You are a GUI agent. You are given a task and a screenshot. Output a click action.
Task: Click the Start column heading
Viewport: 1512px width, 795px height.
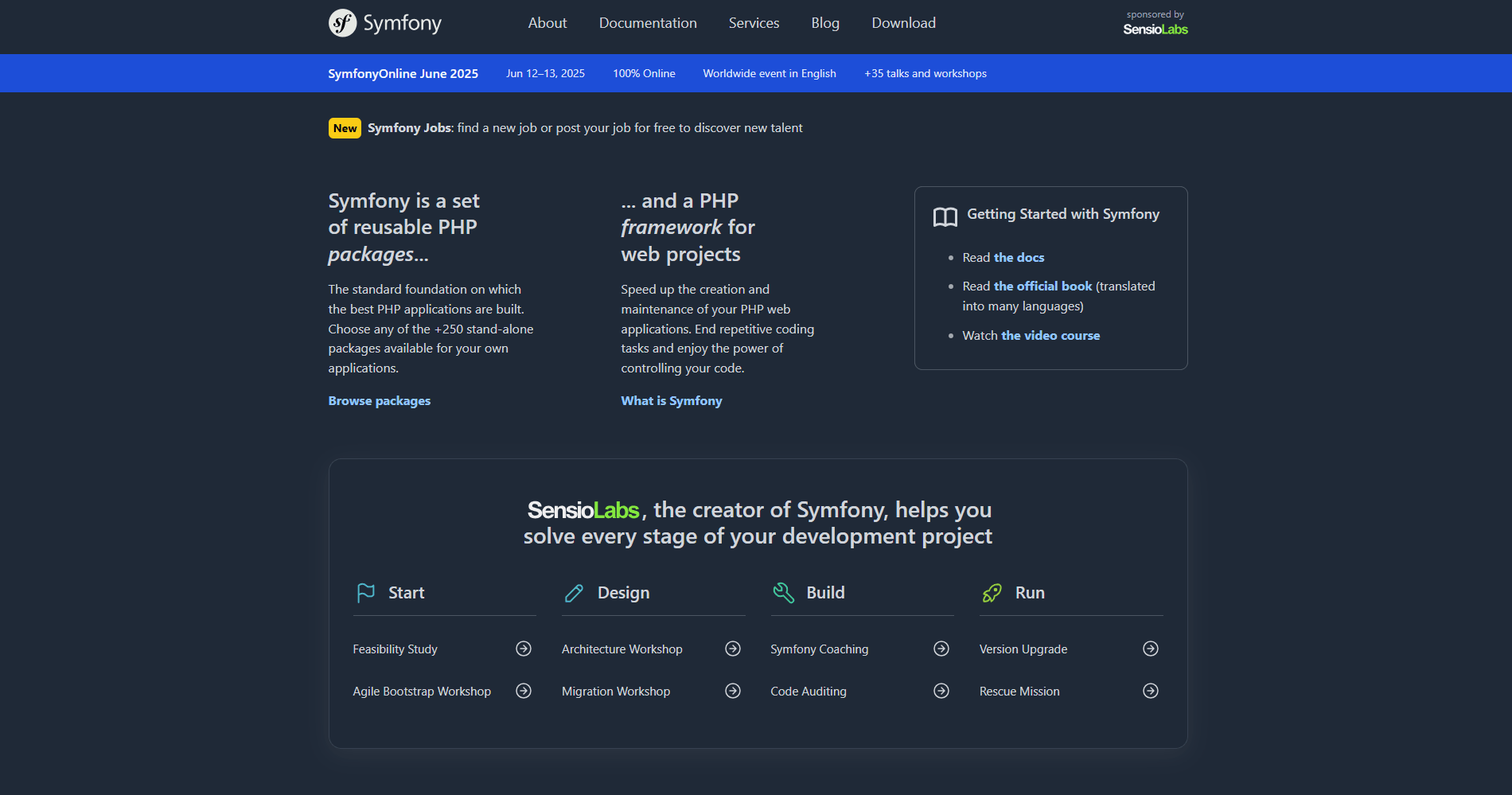click(x=406, y=593)
